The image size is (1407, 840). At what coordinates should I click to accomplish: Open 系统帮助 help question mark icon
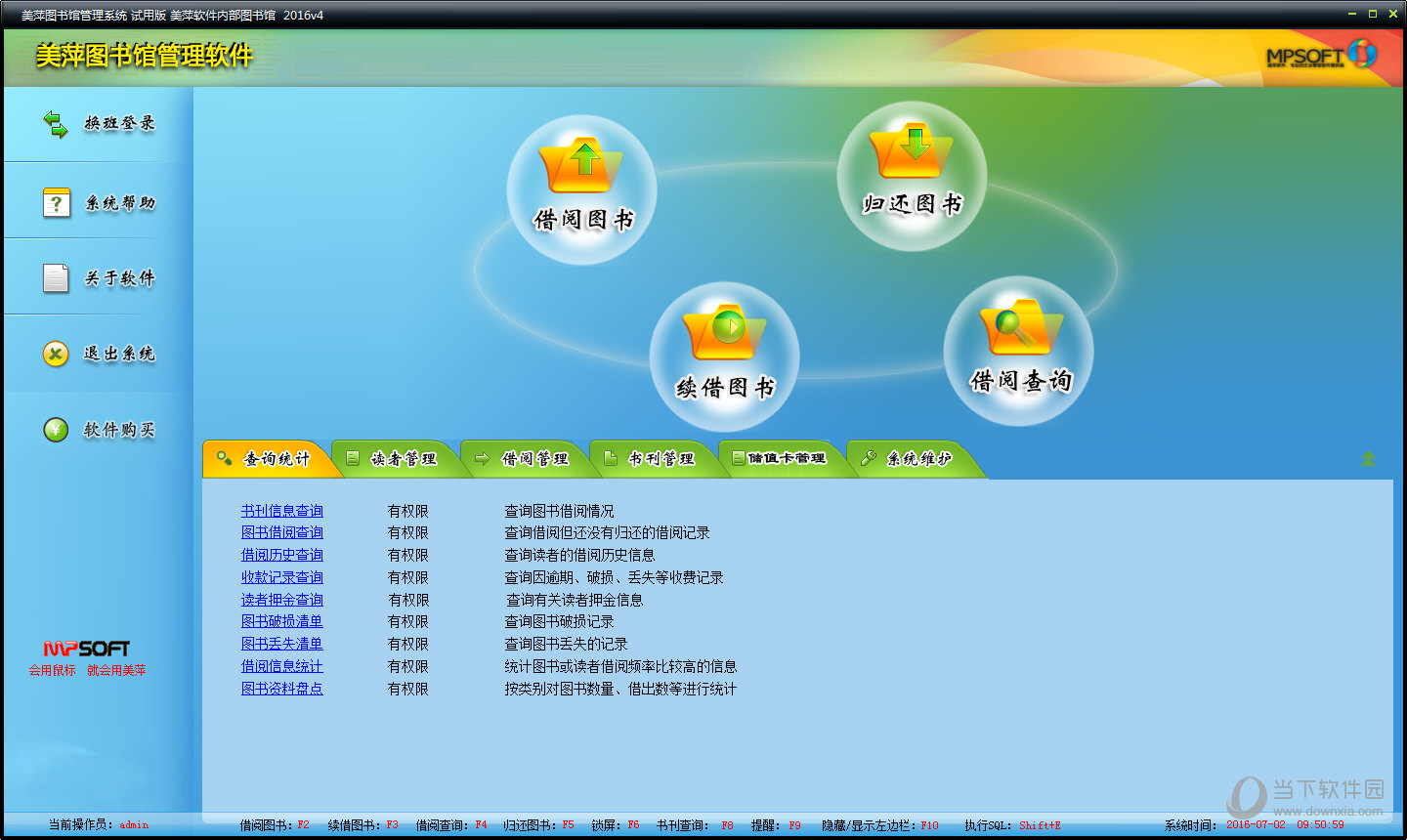coord(56,202)
